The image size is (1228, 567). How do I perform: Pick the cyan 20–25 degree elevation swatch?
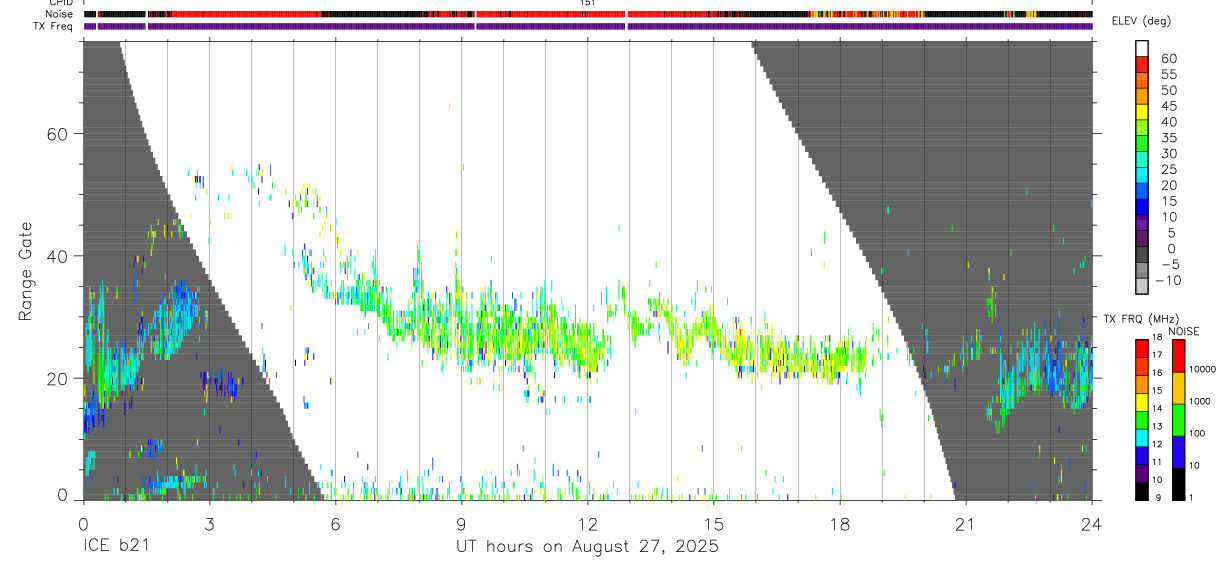pyautogui.click(x=1142, y=177)
